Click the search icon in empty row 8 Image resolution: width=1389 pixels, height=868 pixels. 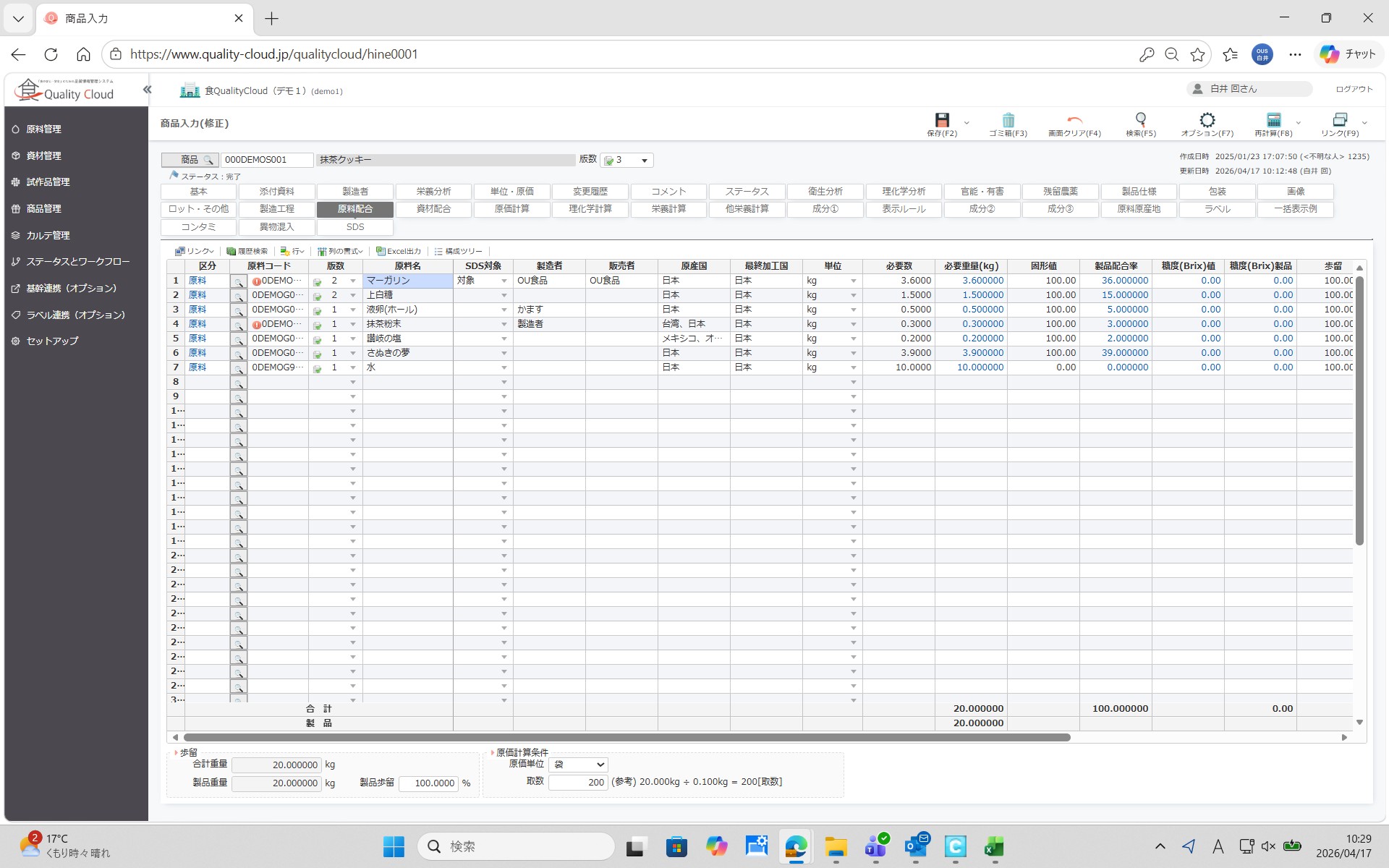pyautogui.click(x=238, y=383)
